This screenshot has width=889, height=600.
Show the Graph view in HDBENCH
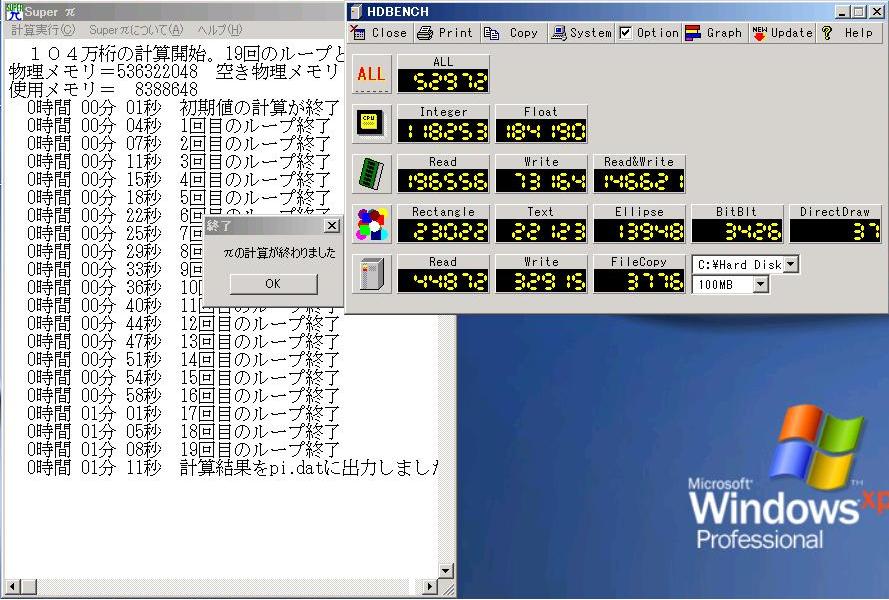coord(714,33)
